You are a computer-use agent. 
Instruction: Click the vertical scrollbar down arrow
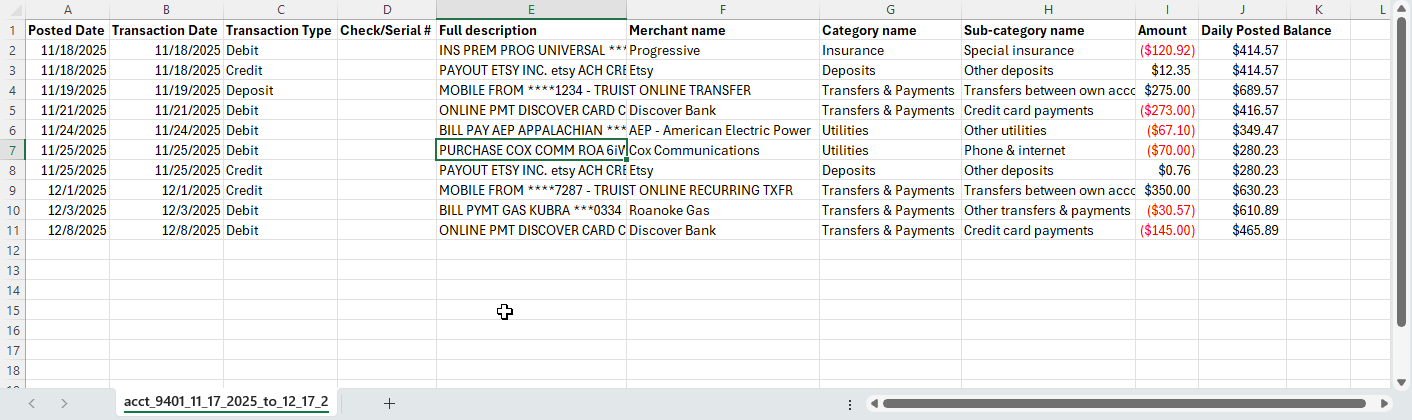(1402, 383)
